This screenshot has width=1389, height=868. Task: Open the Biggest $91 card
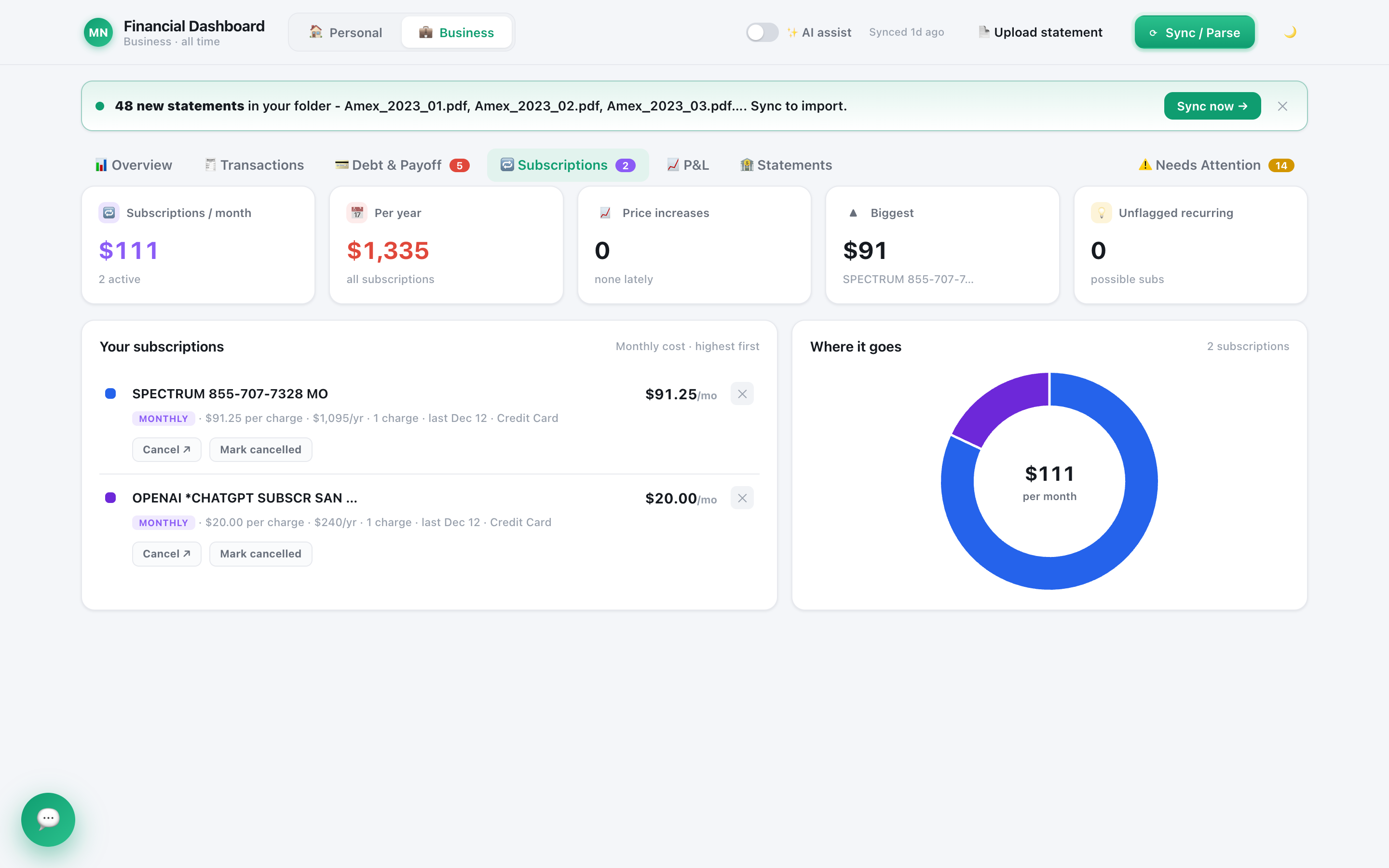point(942,245)
